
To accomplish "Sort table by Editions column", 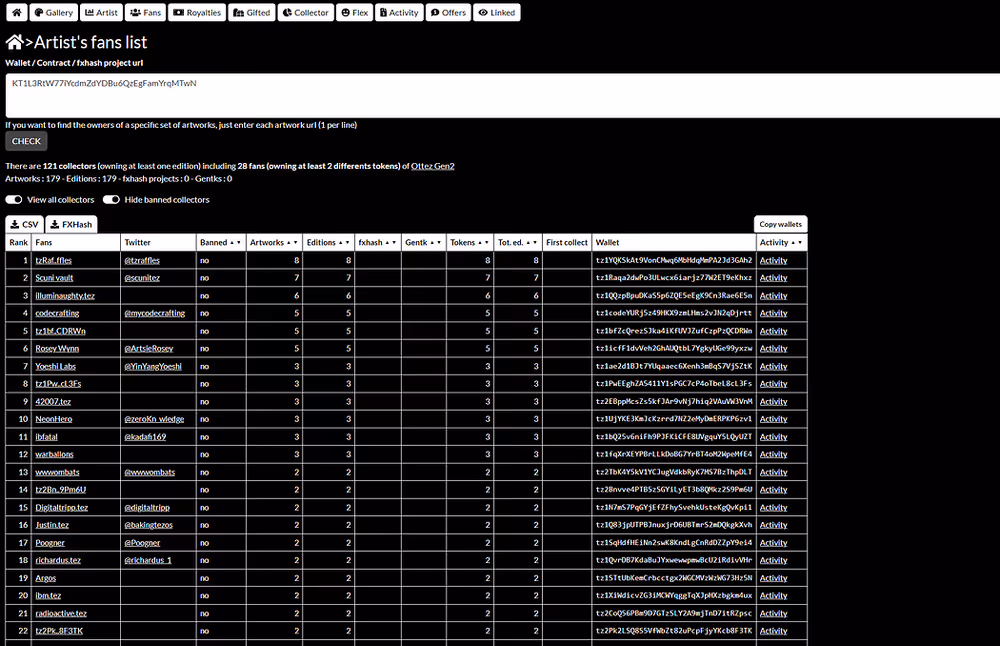I will 328,242.
